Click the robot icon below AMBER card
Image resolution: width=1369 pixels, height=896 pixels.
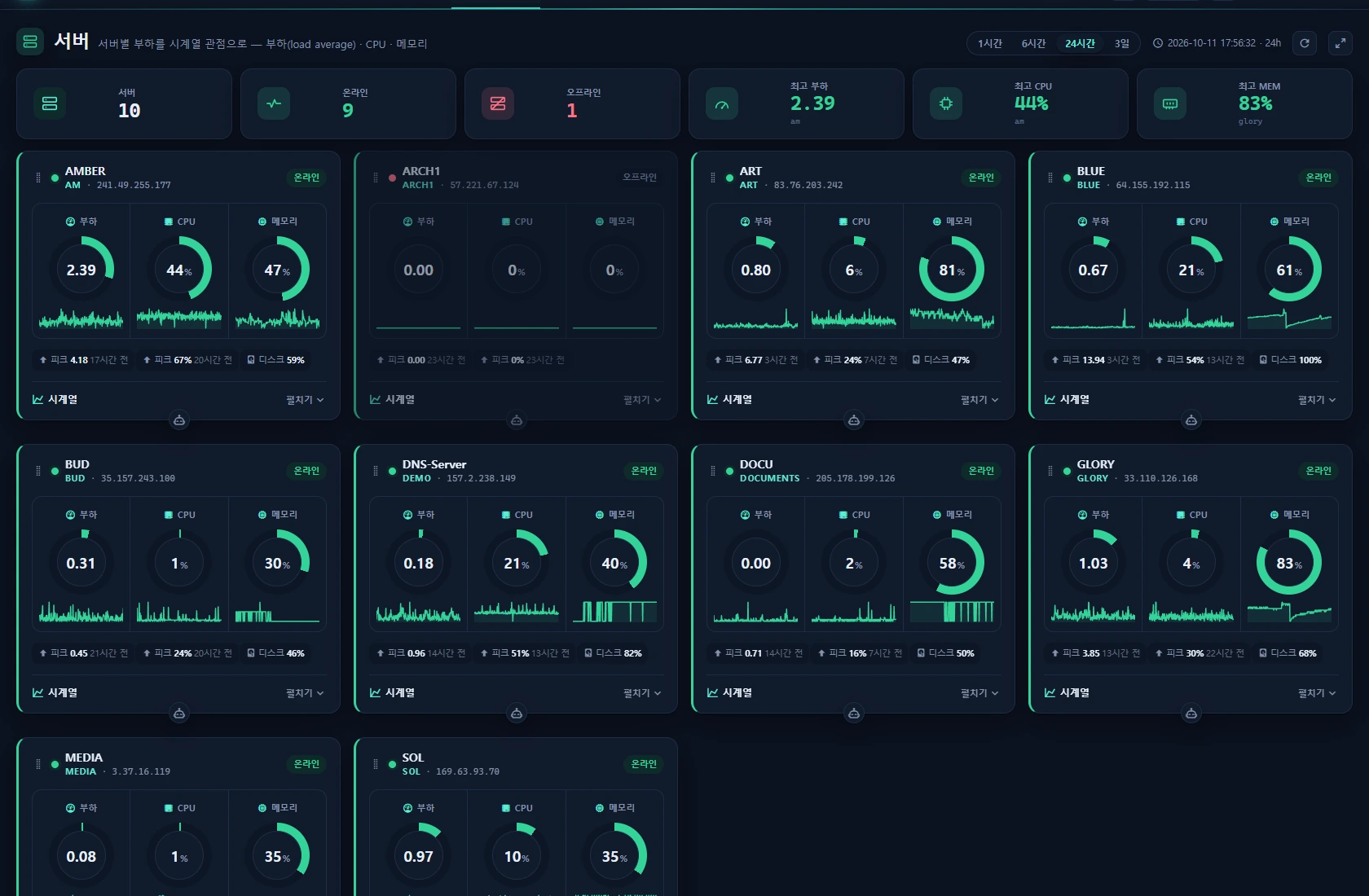pyautogui.click(x=179, y=420)
